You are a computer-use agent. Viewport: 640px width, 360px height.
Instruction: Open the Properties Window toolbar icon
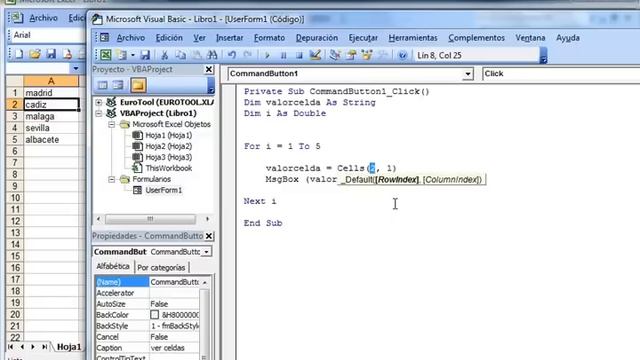[351, 55]
